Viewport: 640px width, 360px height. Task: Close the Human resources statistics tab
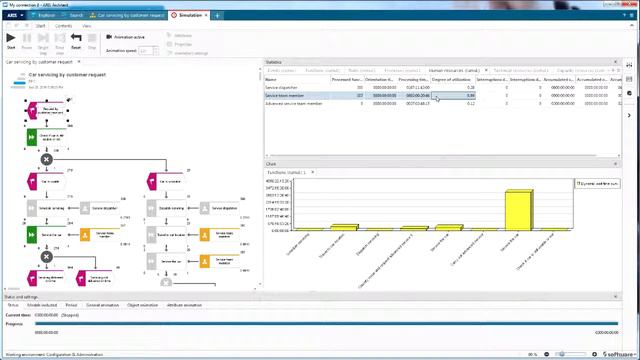point(486,71)
